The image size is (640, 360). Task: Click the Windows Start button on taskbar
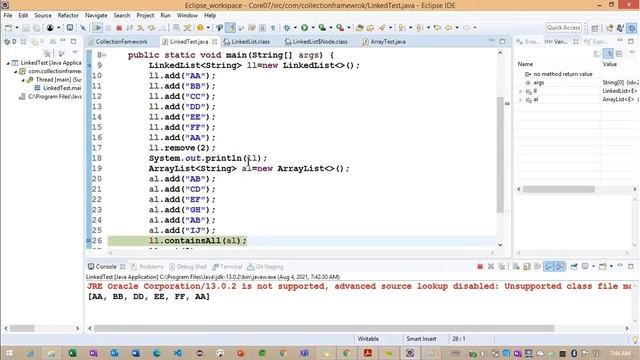[9, 353]
